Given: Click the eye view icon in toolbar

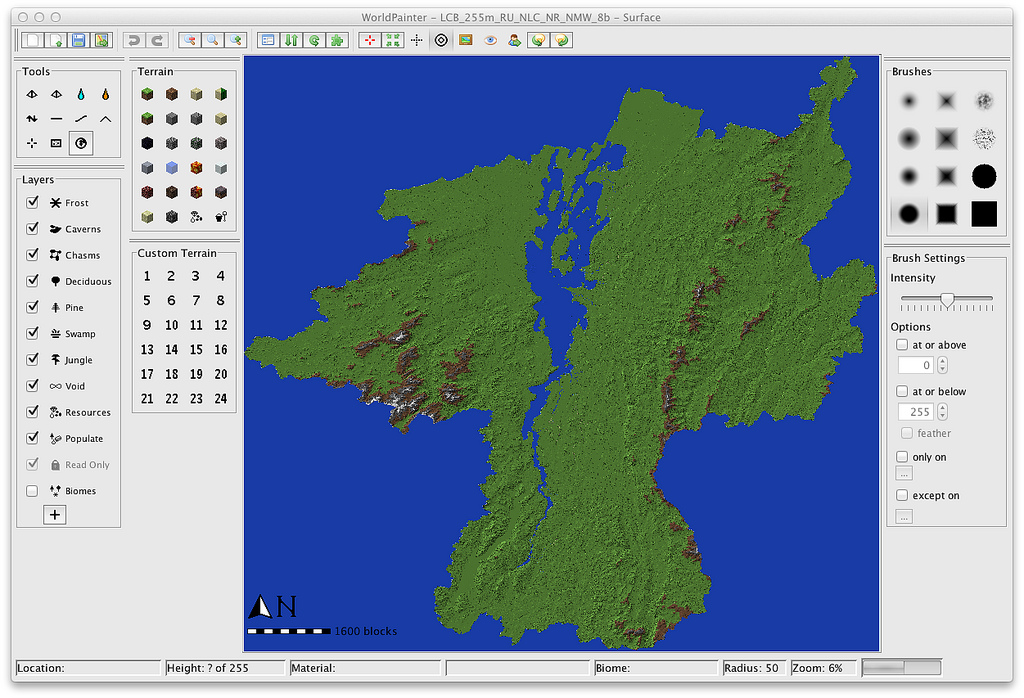Looking at the screenshot, I should 490,40.
